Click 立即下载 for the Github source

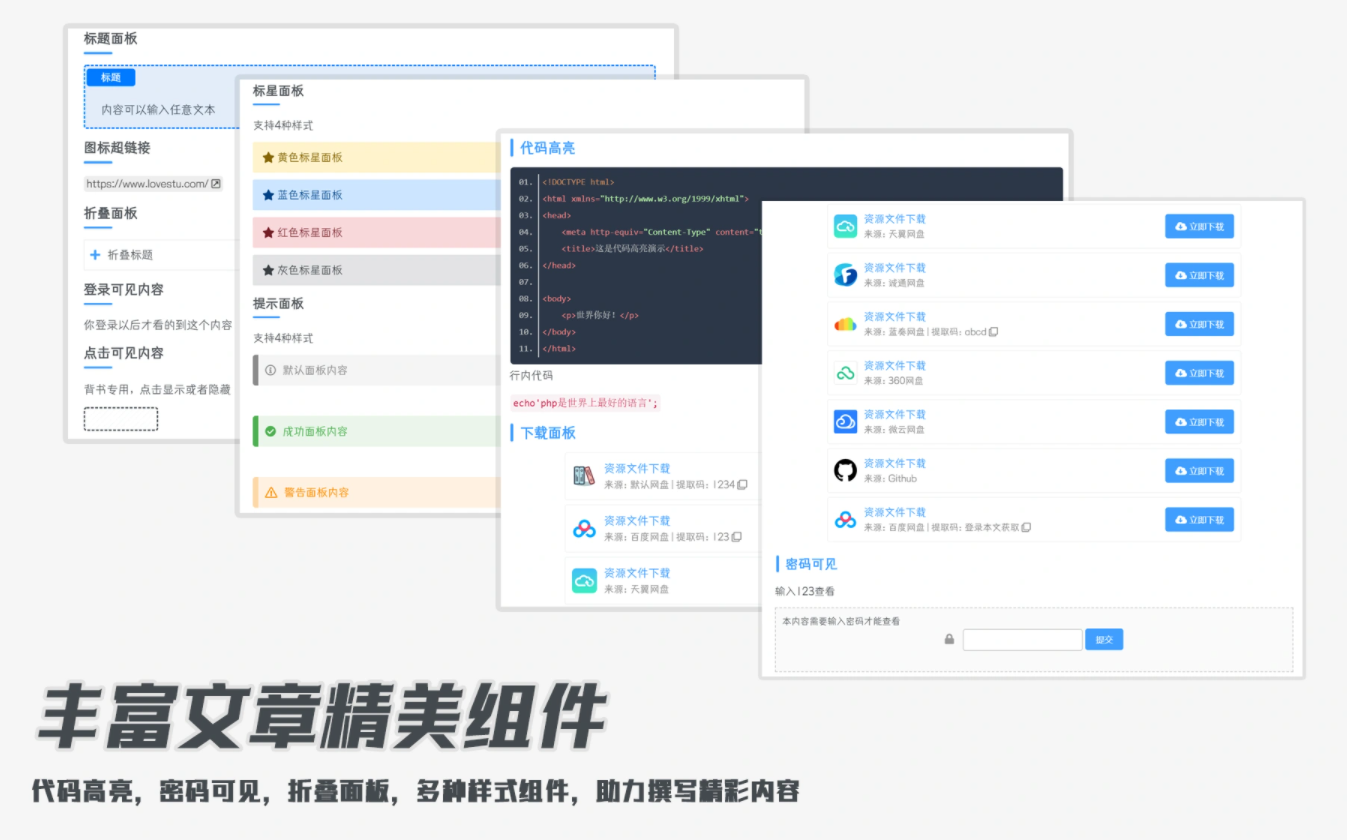(x=1199, y=471)
